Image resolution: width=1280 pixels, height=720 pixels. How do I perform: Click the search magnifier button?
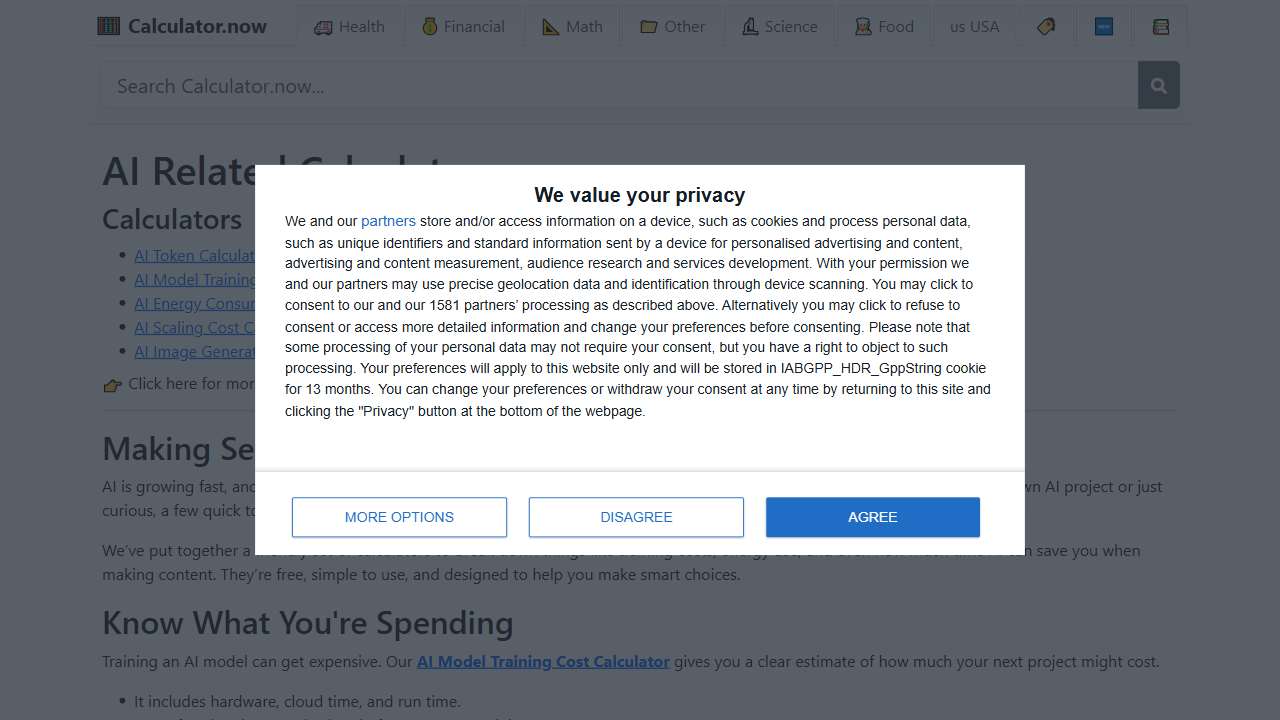pos(1159,86)
